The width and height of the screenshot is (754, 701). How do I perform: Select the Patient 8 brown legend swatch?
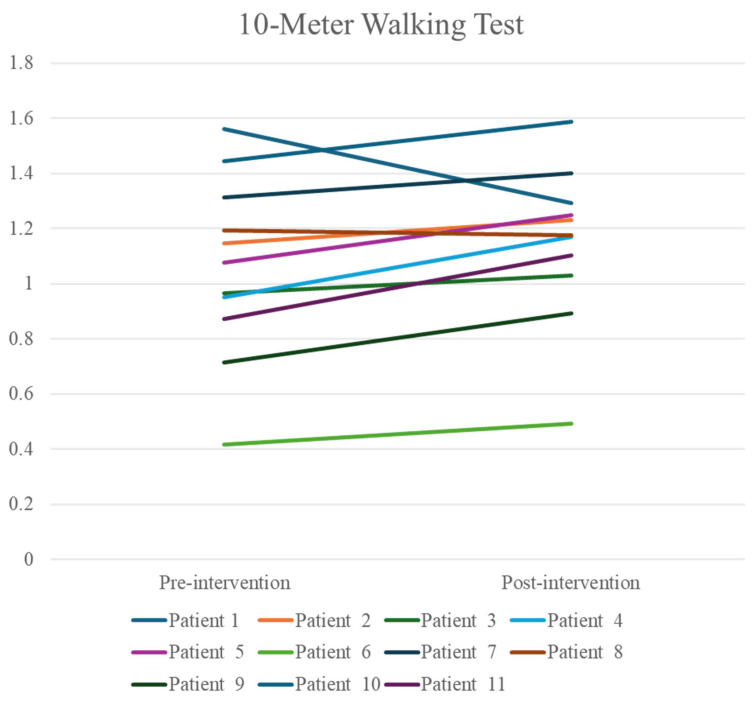(528, 652)
